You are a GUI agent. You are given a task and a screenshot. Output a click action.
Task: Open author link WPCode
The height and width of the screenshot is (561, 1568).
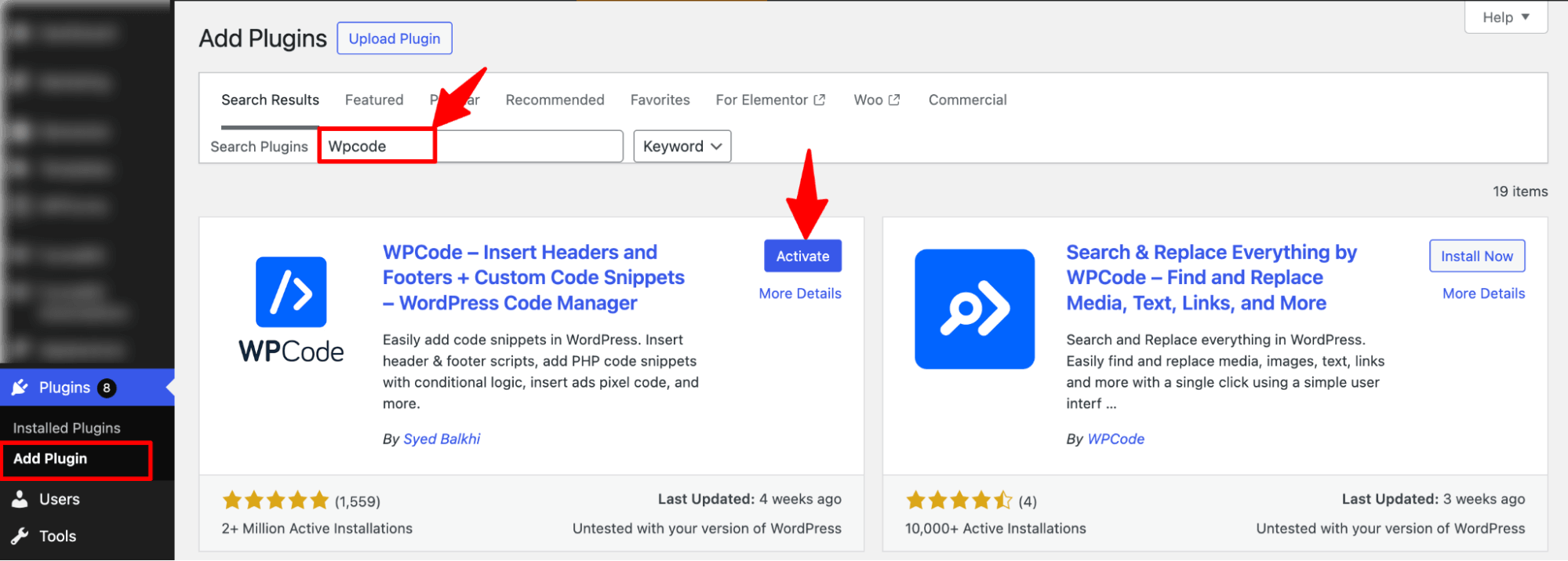click(x=1115, y=439)
